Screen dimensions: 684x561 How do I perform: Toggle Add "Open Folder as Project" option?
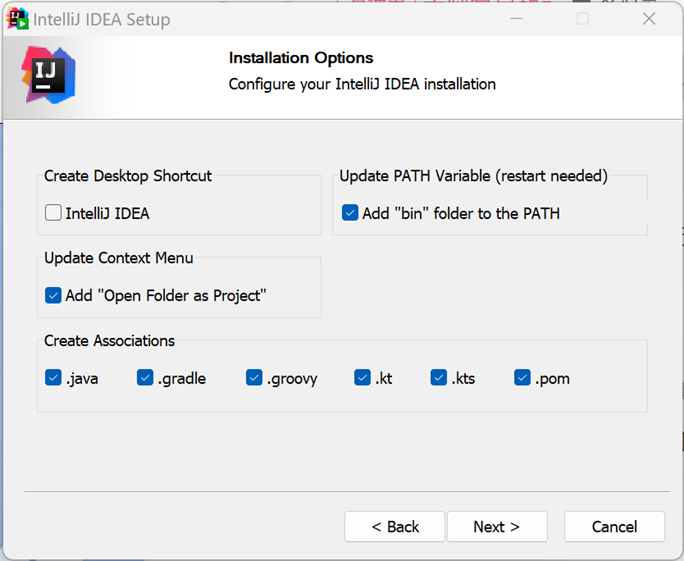pos(53,296)
